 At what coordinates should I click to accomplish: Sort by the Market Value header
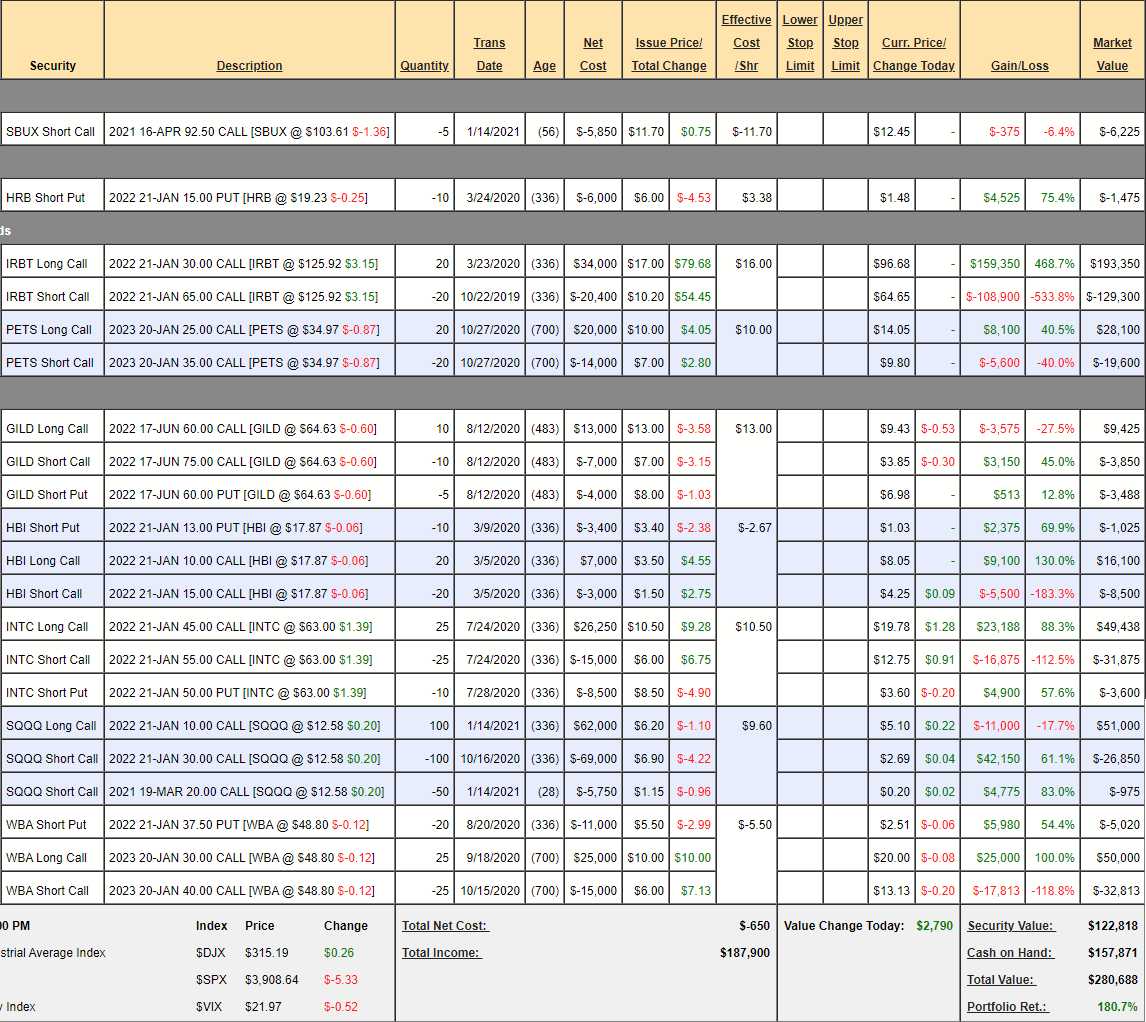[x=1112, y=54]
